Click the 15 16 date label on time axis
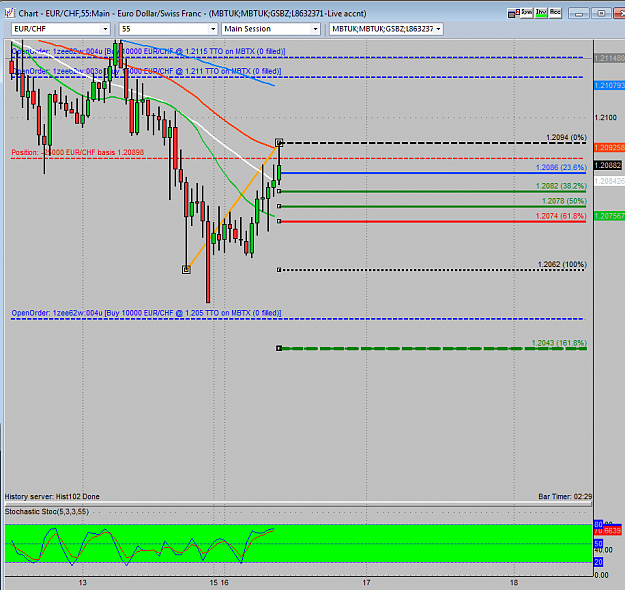 tap(219, 583)
